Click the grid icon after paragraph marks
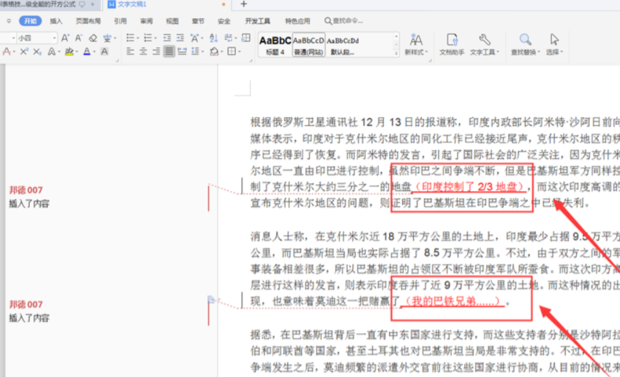The image size is (620, 377). (246, 38)
